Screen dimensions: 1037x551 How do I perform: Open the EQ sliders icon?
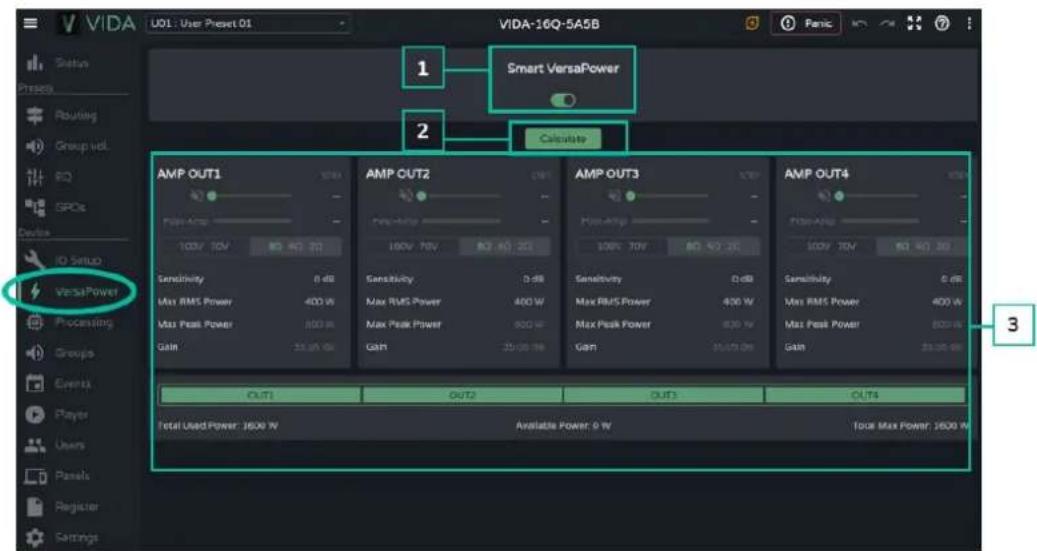click(35, 177)
